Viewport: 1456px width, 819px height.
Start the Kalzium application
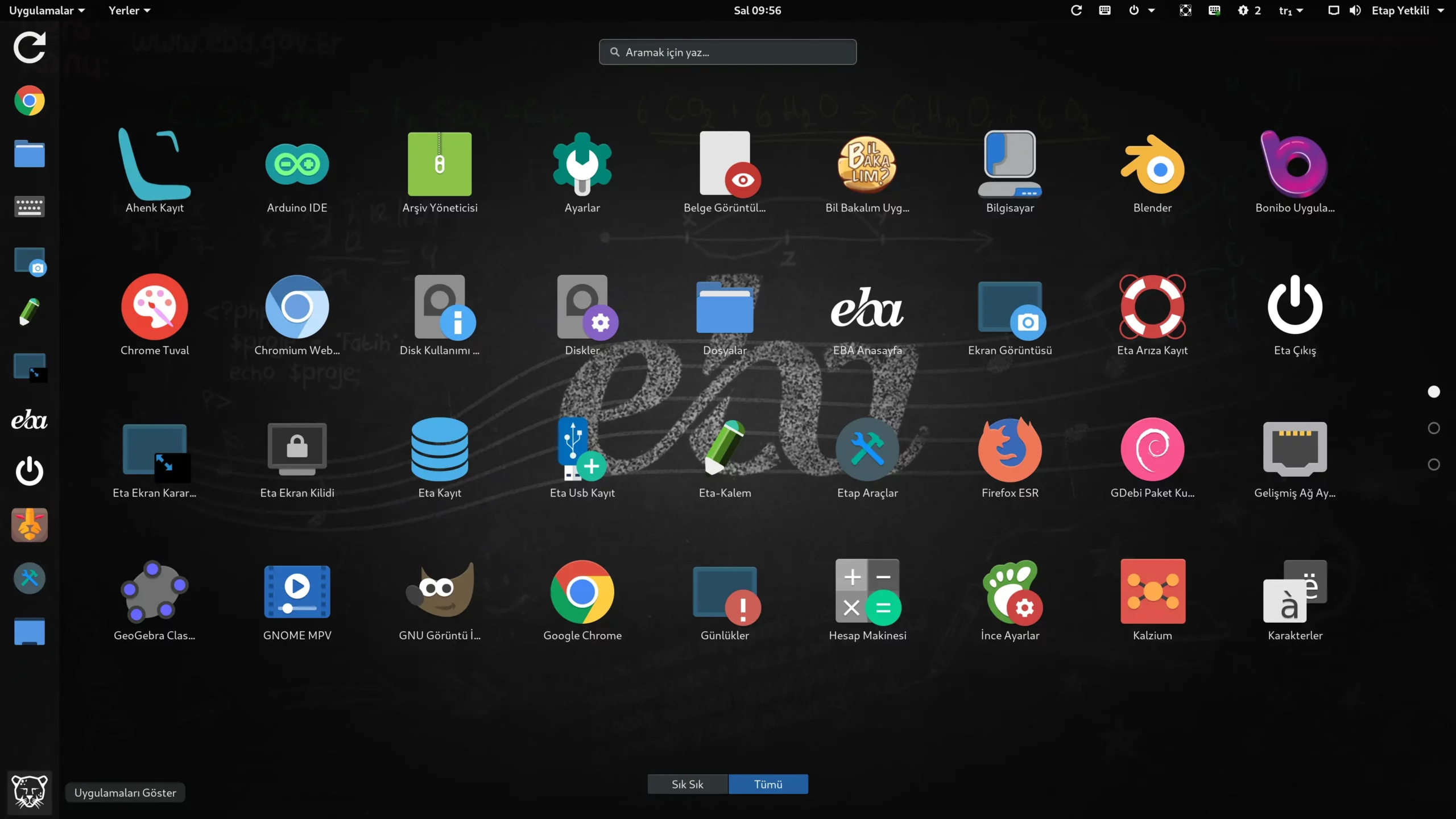1152,592
